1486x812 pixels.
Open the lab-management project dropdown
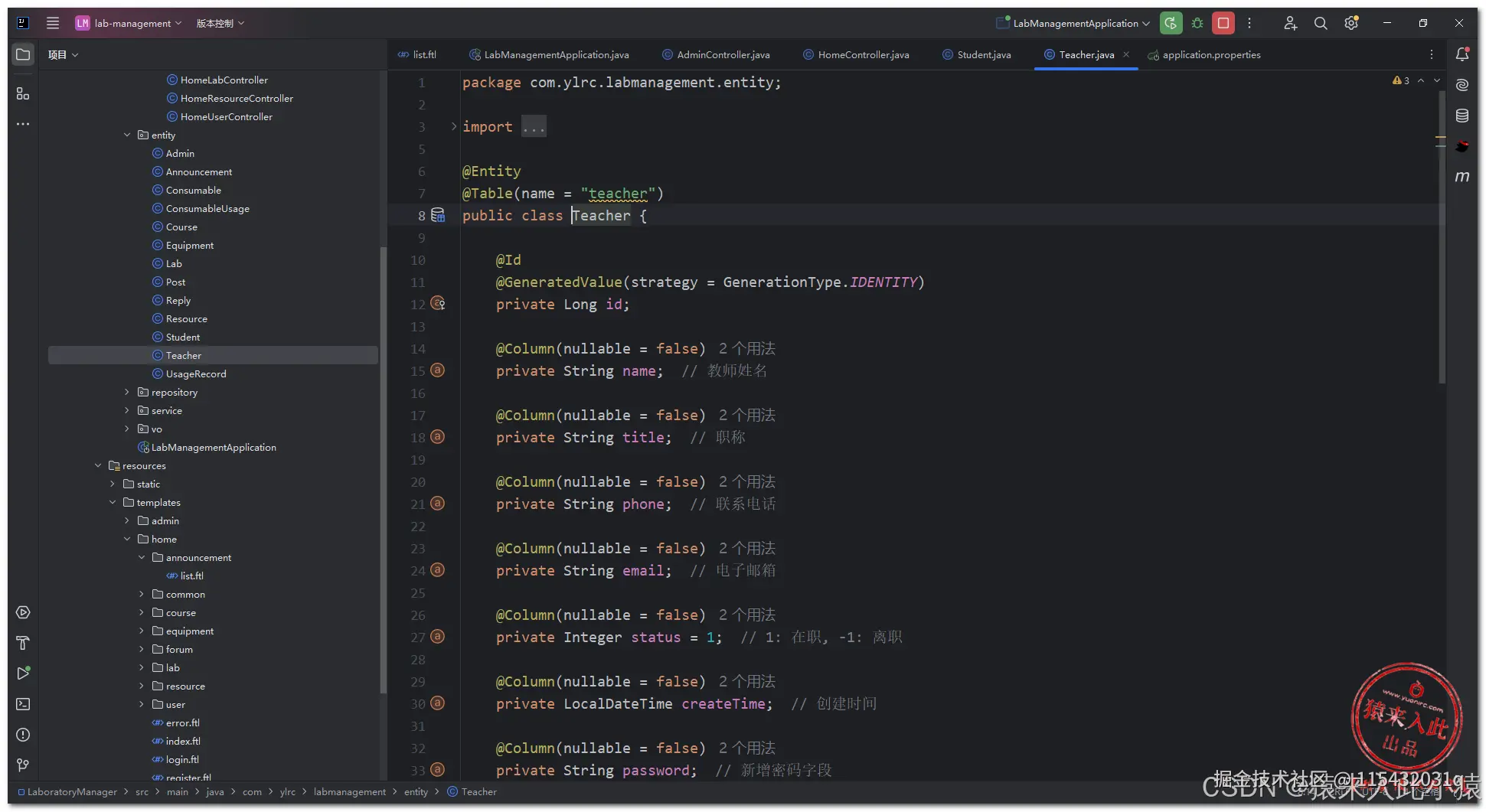129,23
